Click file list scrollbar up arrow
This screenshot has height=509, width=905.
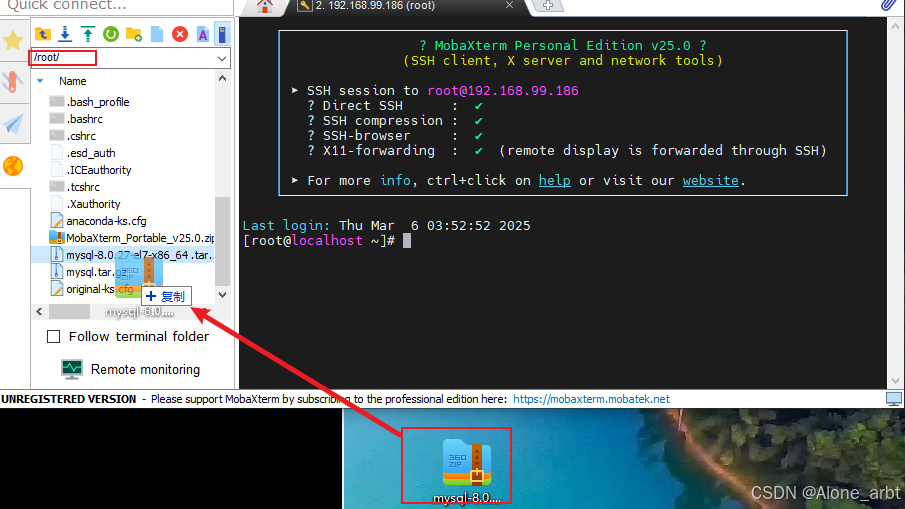pyautogui.click(x=223, y=78)
